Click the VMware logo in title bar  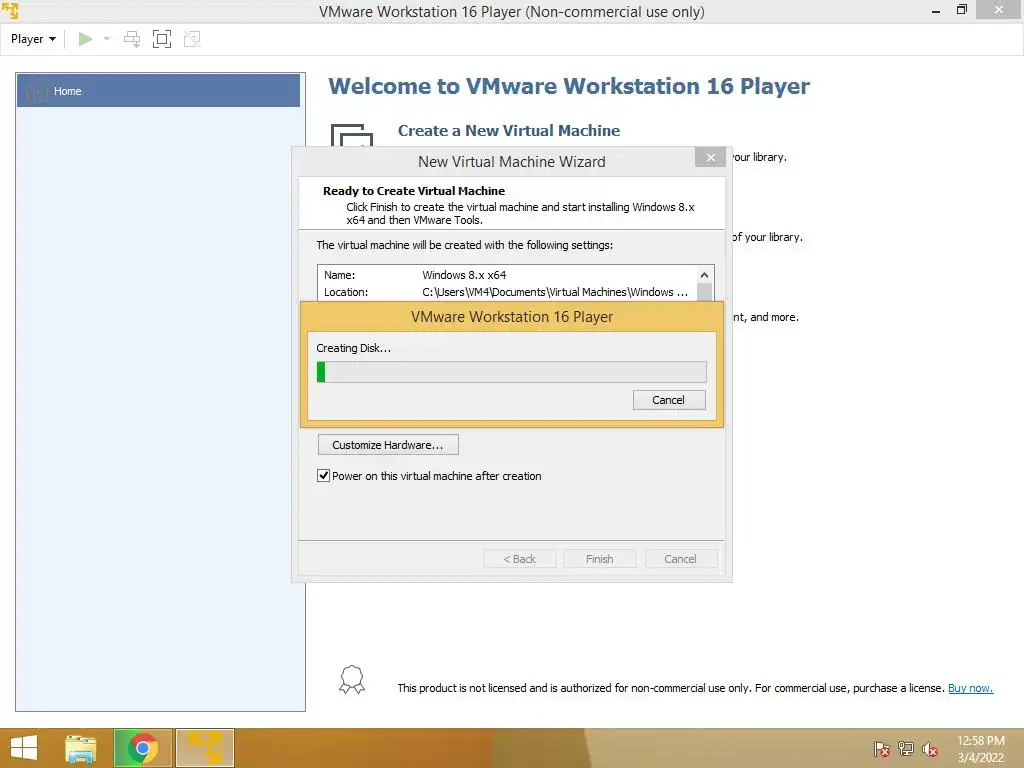point(10,10)
